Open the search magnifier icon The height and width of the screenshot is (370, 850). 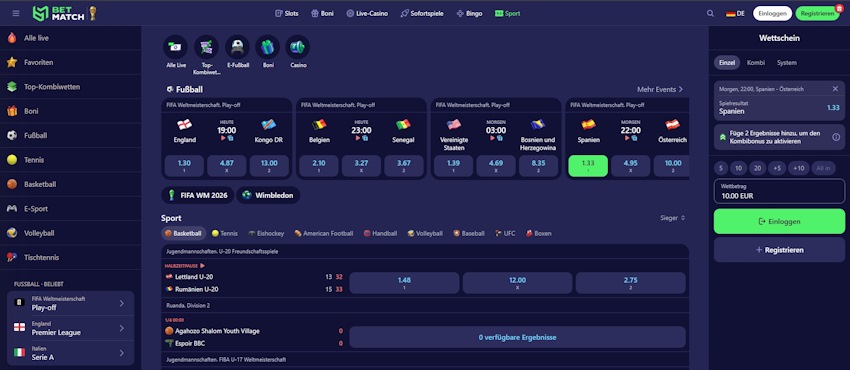click(710, 14)
